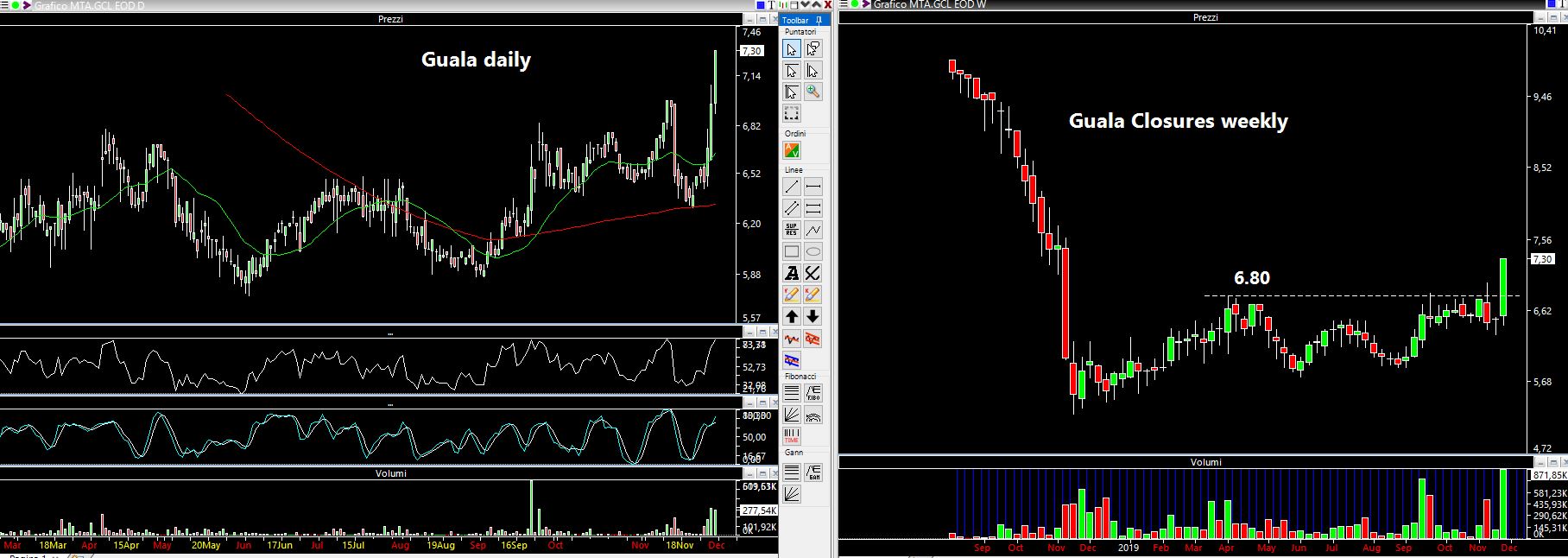1568x558 pixels.
Task: Click the up chevron in daily chart header
Action: click(816, 4)
